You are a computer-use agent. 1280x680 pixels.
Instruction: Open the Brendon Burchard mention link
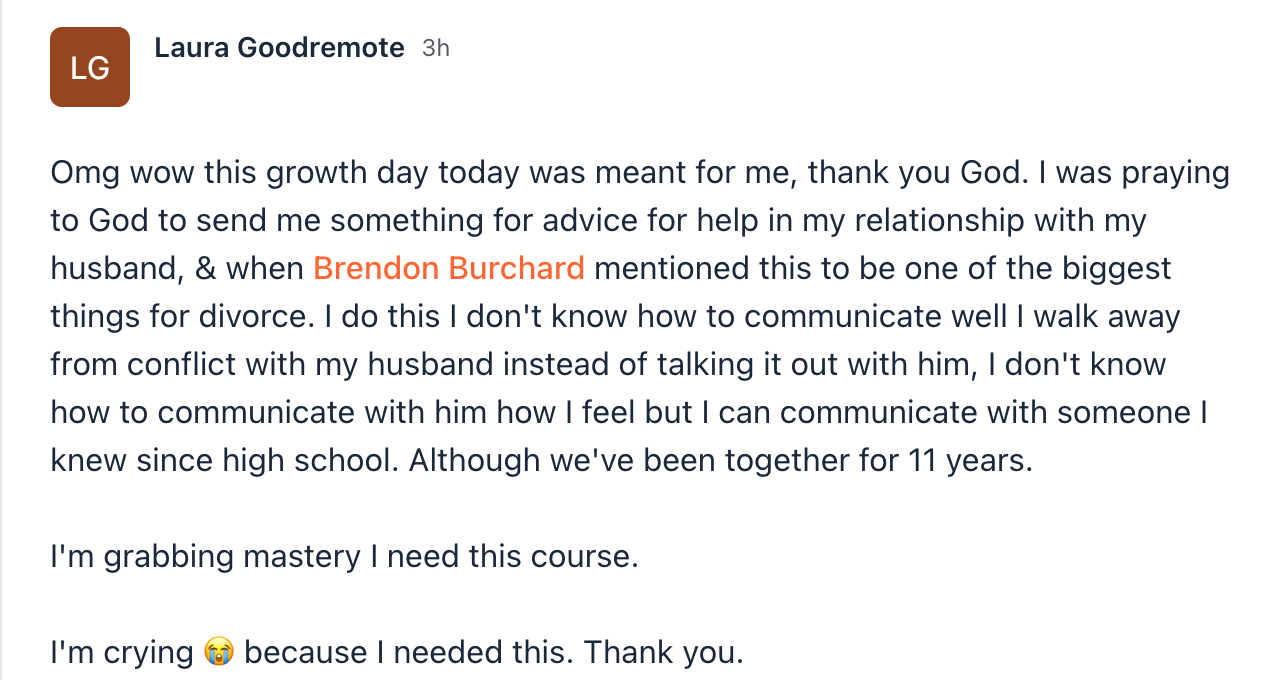[x=449, y=269]
